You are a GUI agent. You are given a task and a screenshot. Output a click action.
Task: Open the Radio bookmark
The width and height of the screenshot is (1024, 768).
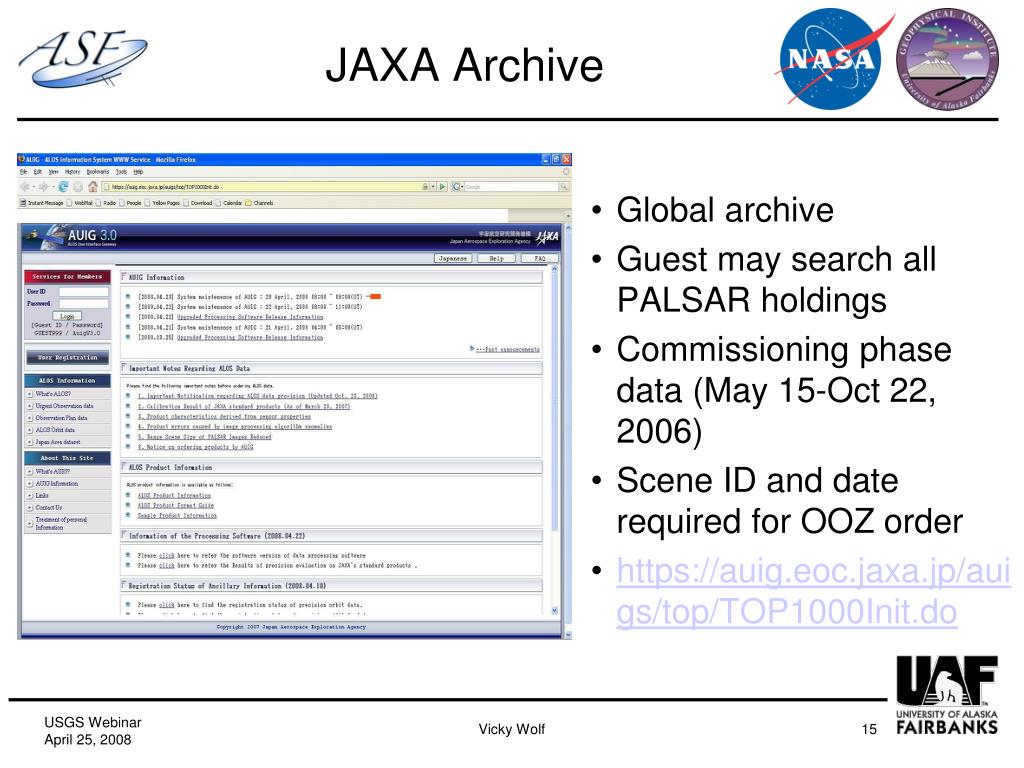click(106, 203)
